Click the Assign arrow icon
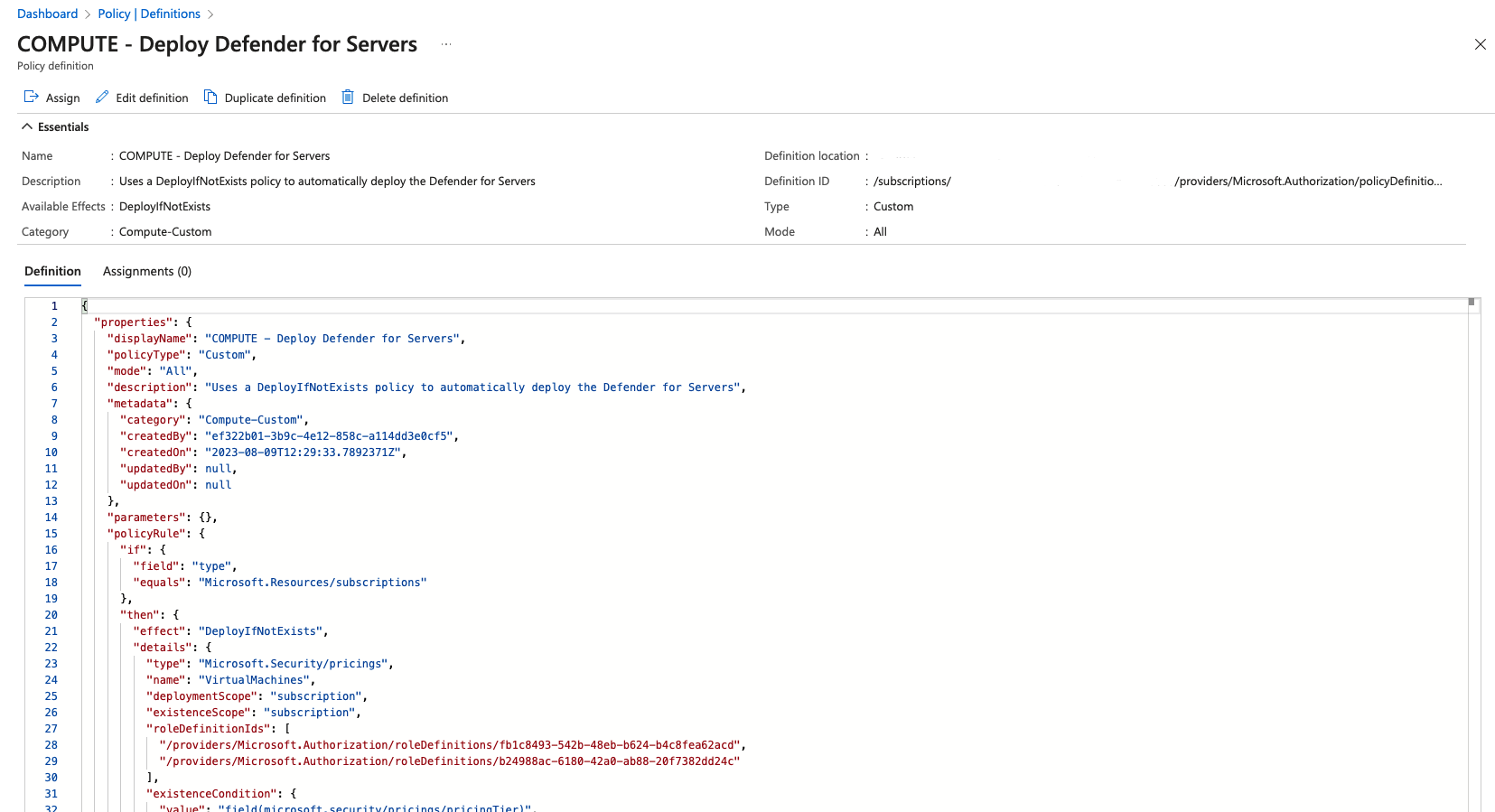This screenshot has height=812, width=1495. [32, 98]
